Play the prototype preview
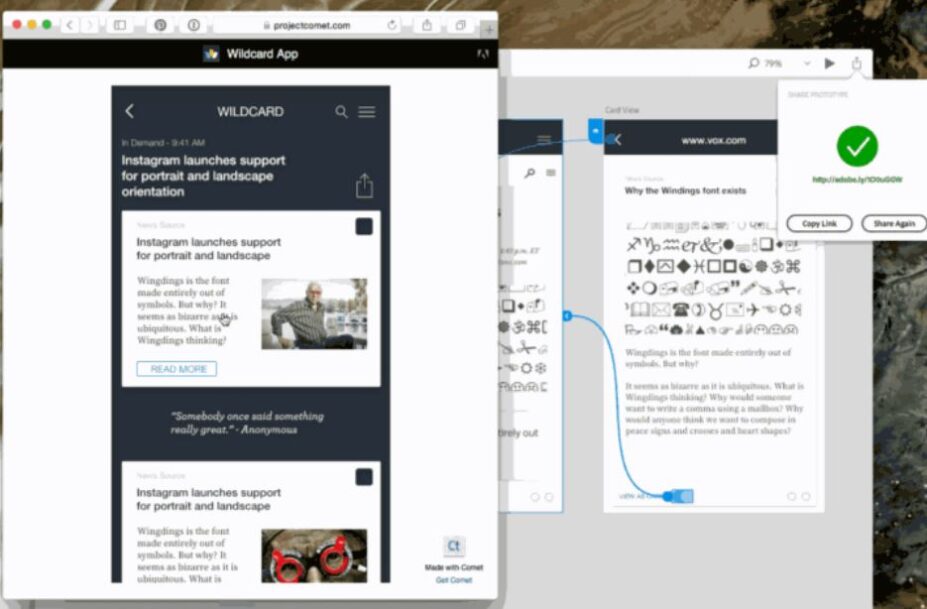Viewport: 927px width, 609px height. [829, 63]
